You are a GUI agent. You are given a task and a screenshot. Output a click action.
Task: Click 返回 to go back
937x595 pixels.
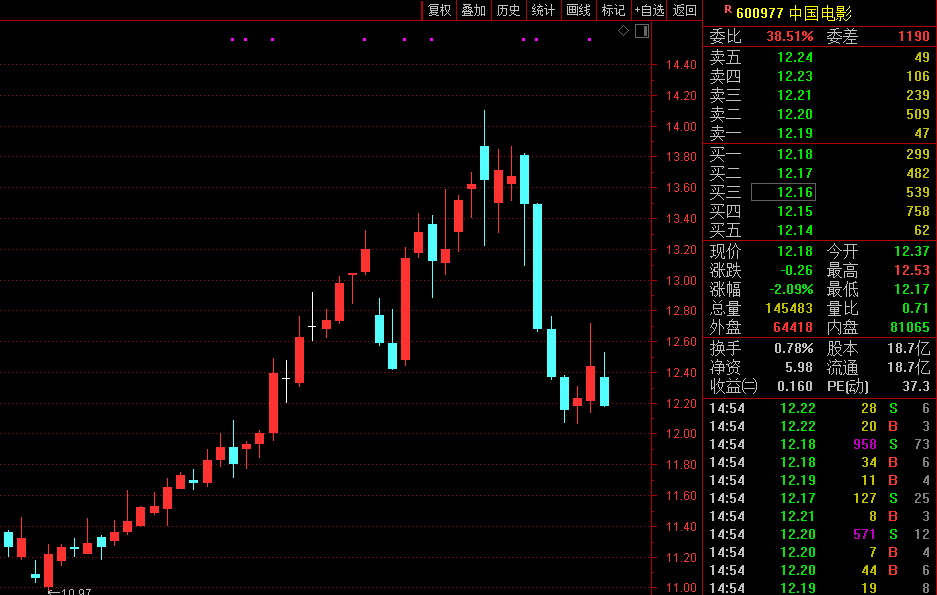pyautogui.click(x=685, y=11)
